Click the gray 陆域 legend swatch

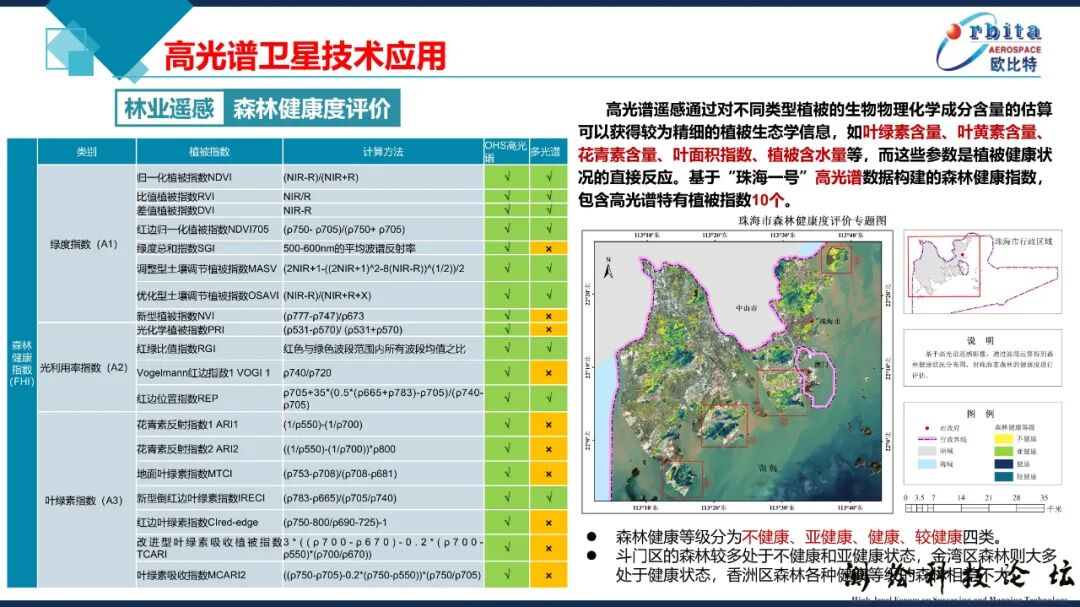(x=927, y=451)
